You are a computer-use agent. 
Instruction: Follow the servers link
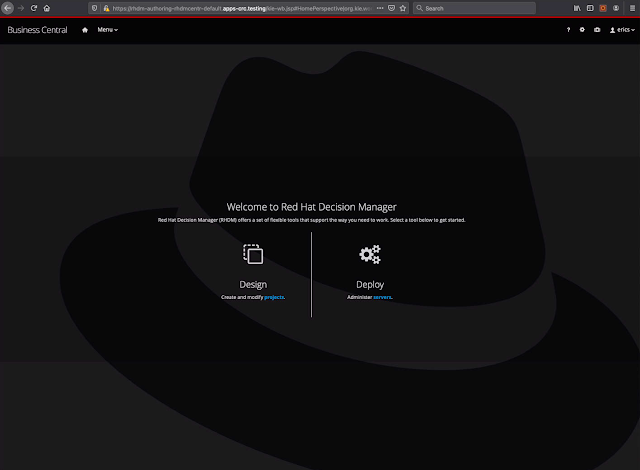point(382,297)
